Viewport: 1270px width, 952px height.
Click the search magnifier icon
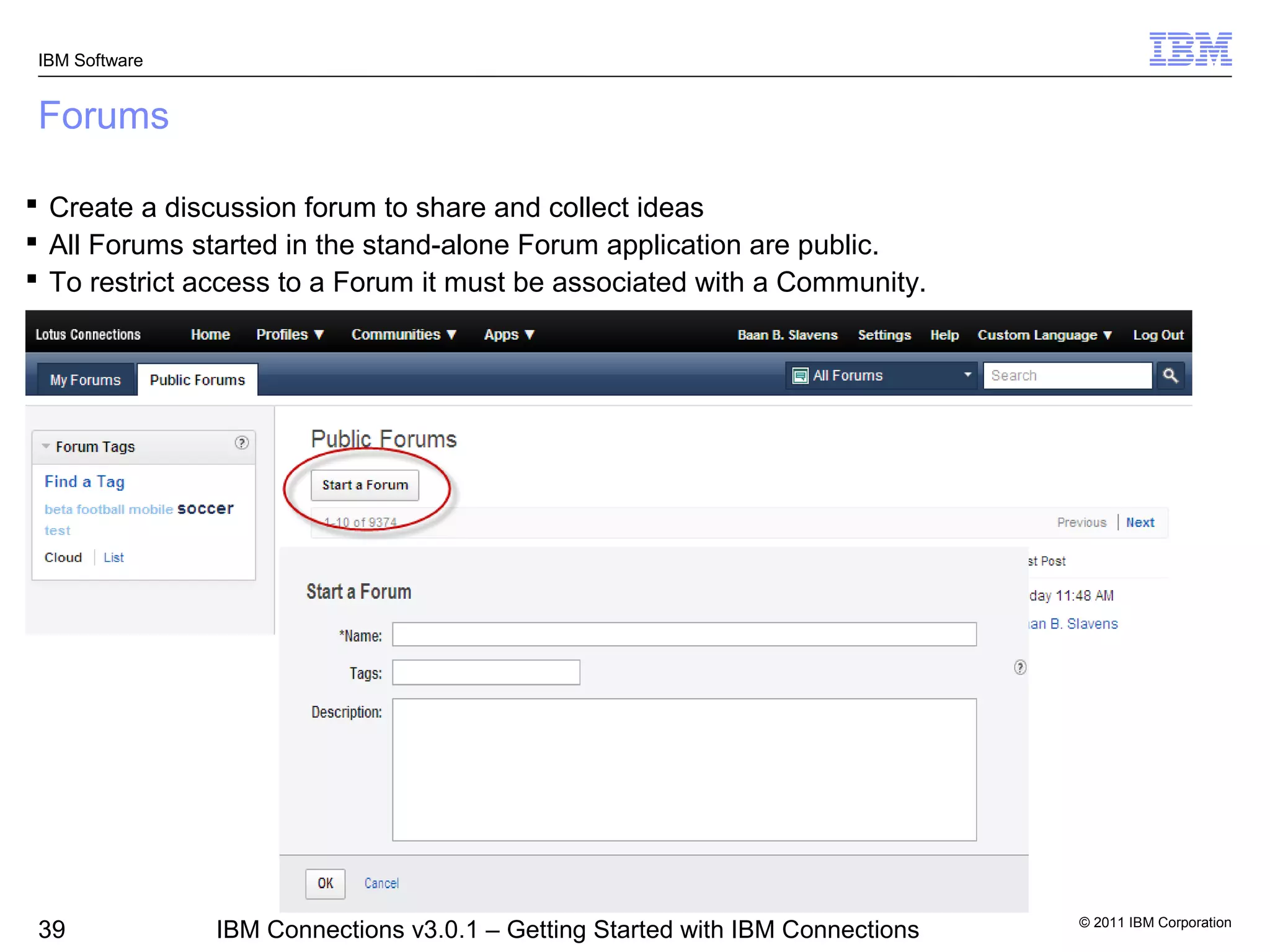point(1170,376)
